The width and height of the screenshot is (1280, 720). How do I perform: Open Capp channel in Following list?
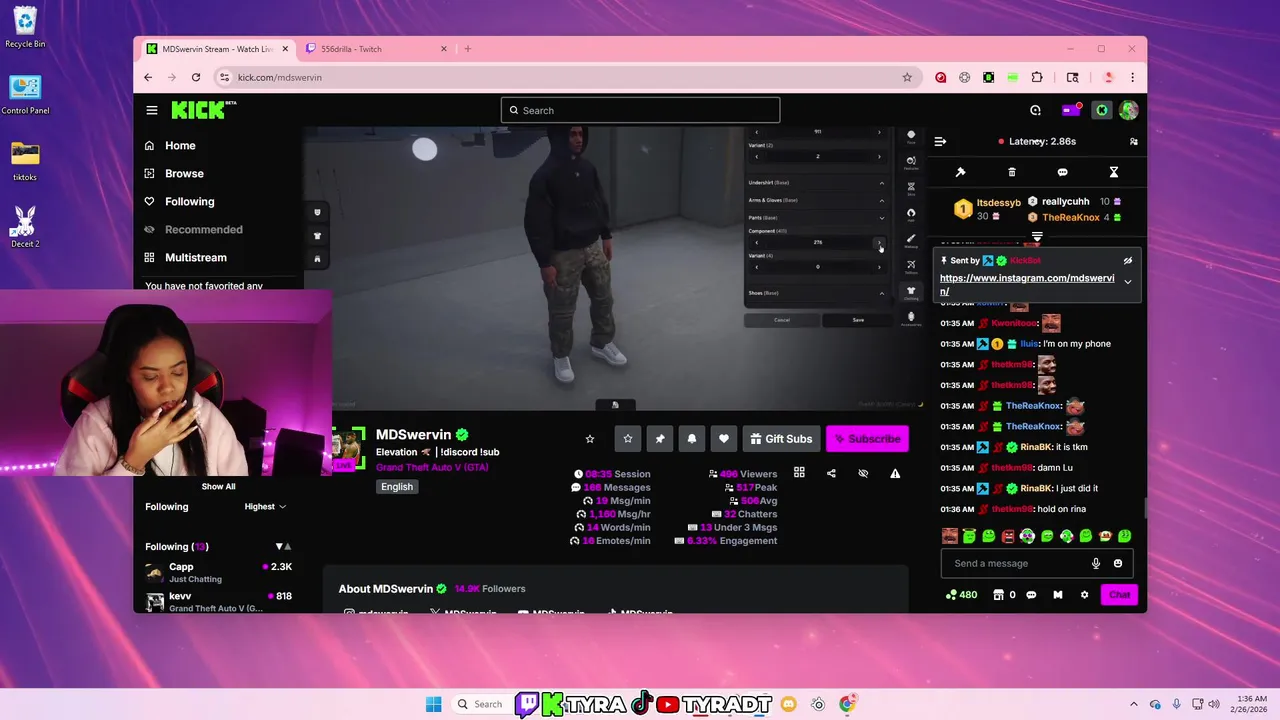(218, 572)
